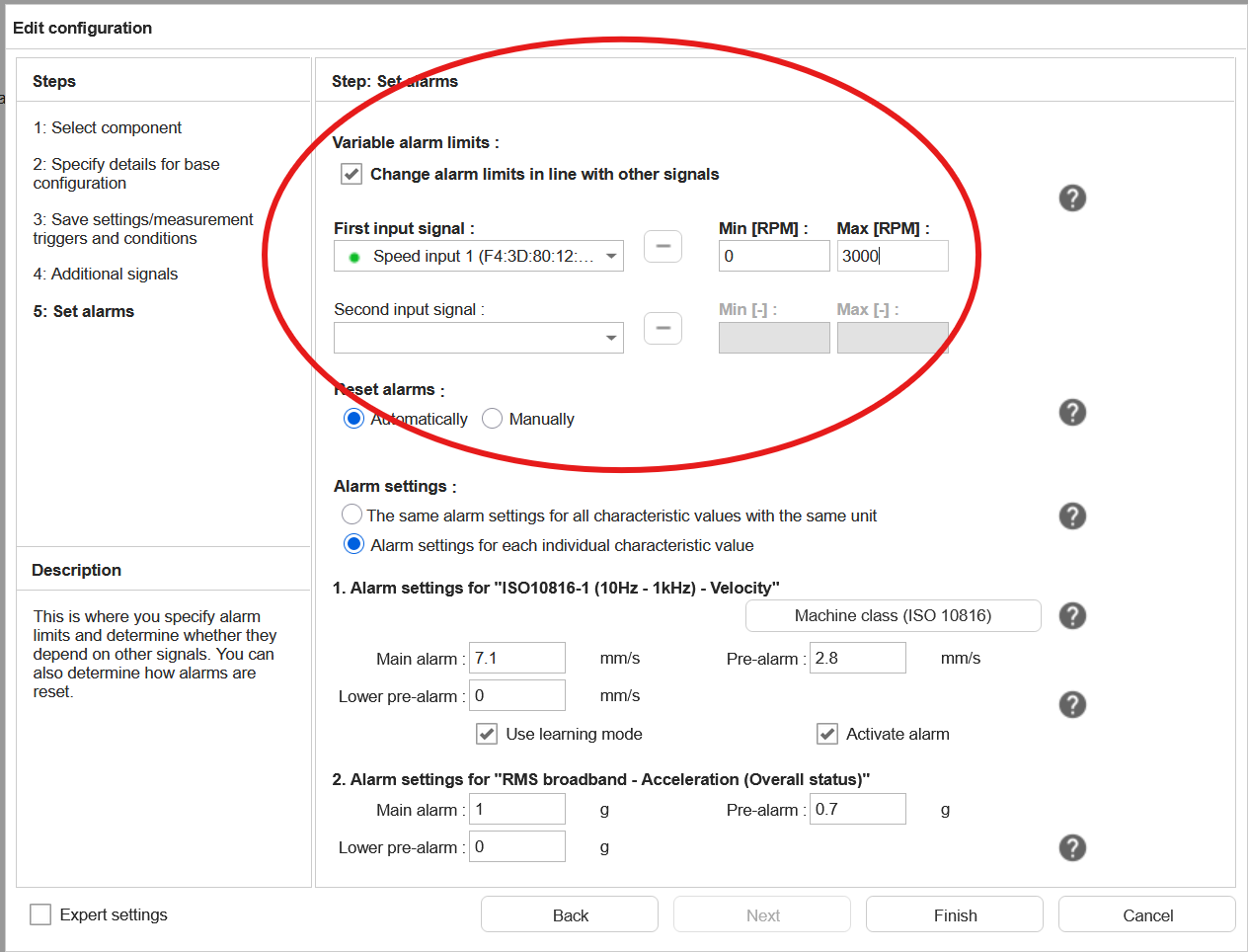1248x952 pixels.
Task: Open help beside Lower pre-alarm velocity field
Action: [x=1072, y=704]
